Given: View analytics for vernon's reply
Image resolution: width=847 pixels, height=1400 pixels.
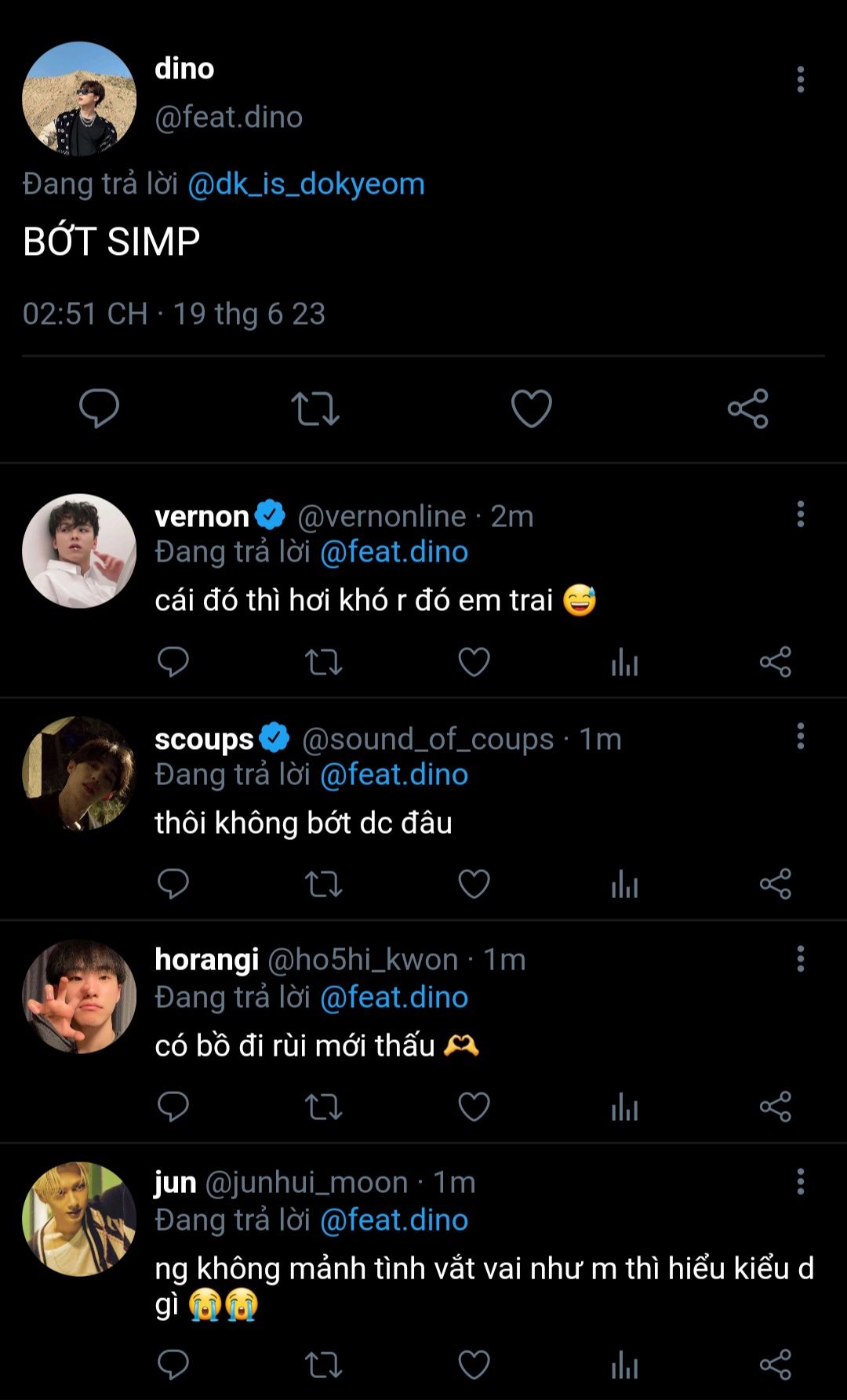Looking at the screenshot, I should click(624, 663).
